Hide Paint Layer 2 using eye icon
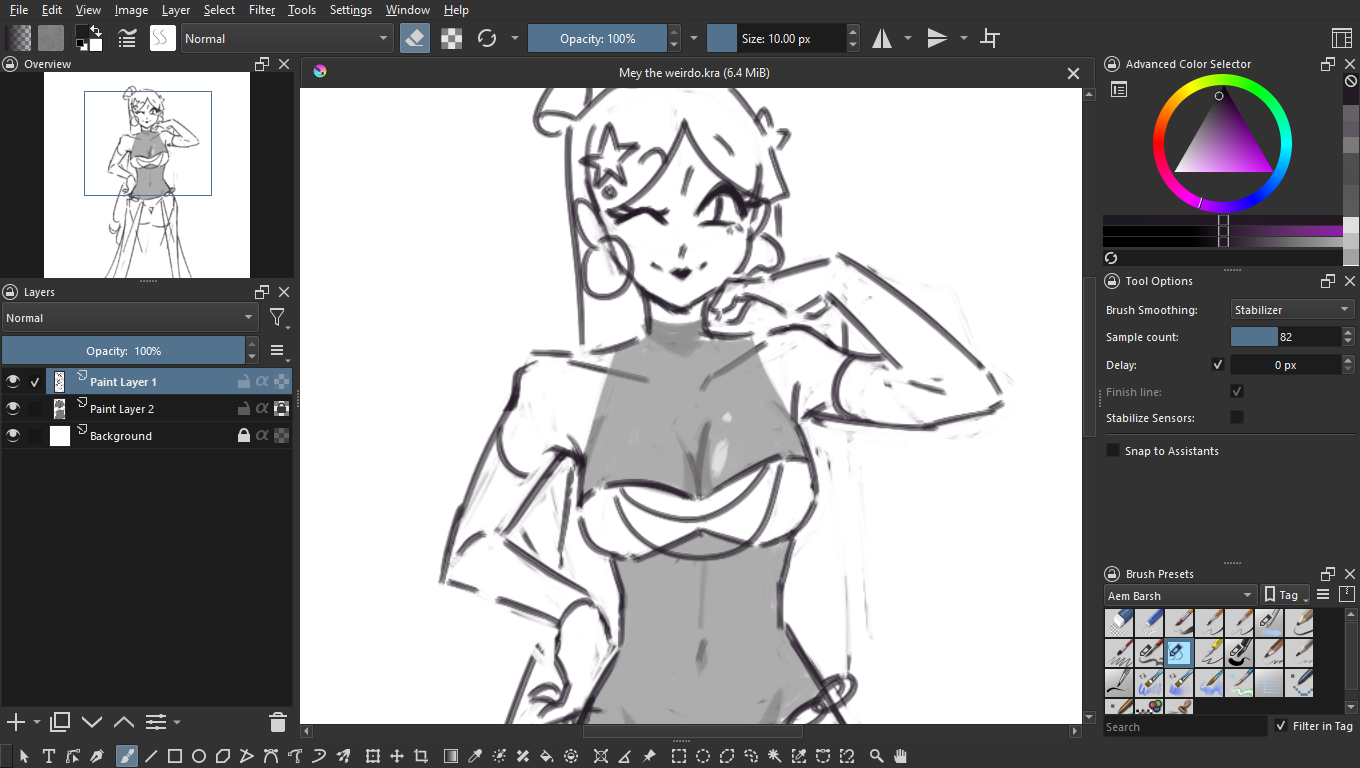 13,408
